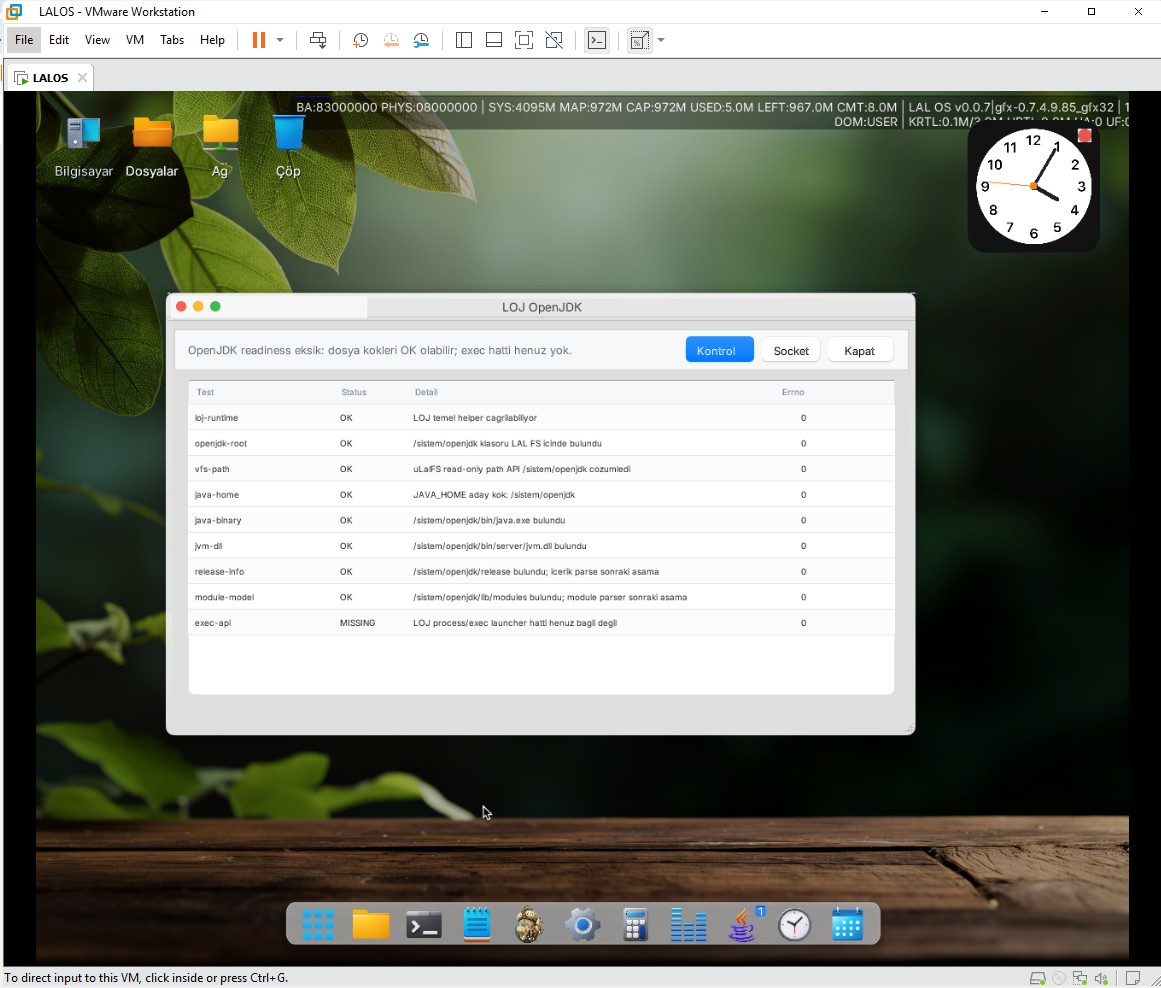Expand the stretch display options arrow
This screenshot has height=988, width=1161.
[x=661, y=40]
